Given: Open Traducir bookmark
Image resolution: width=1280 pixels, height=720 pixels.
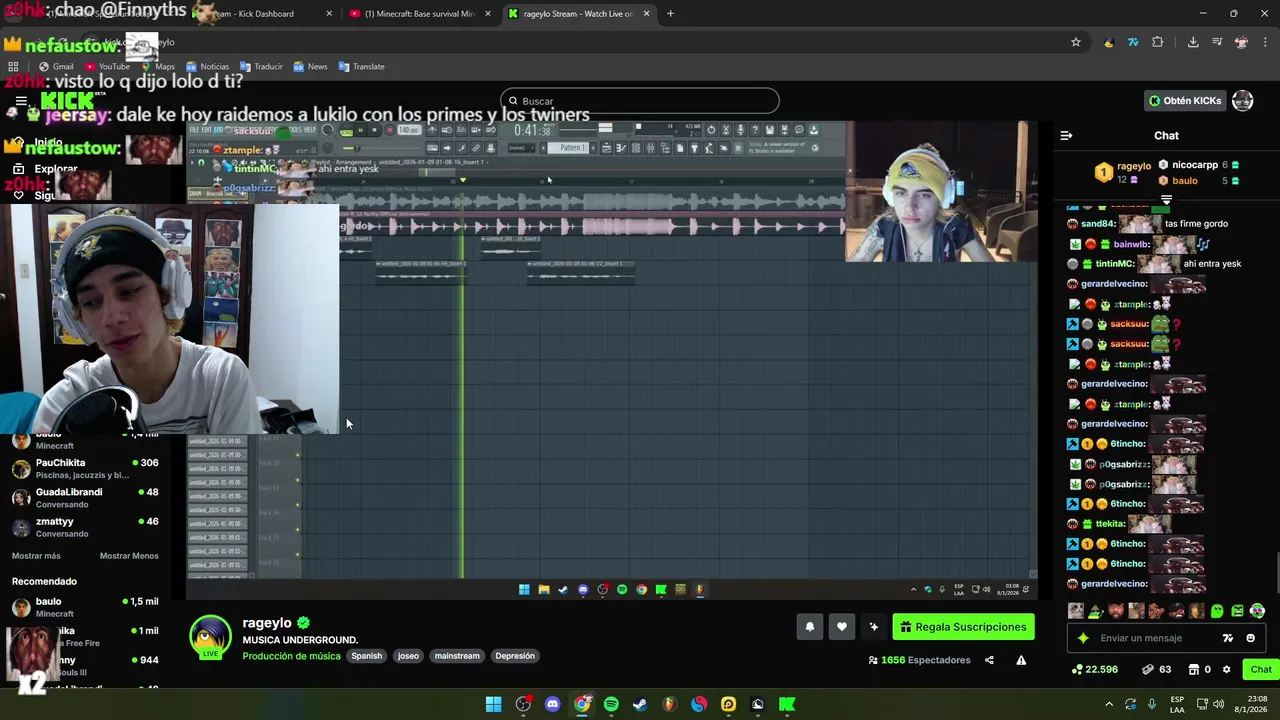Looking at the screenshot, I should (261, 67).
